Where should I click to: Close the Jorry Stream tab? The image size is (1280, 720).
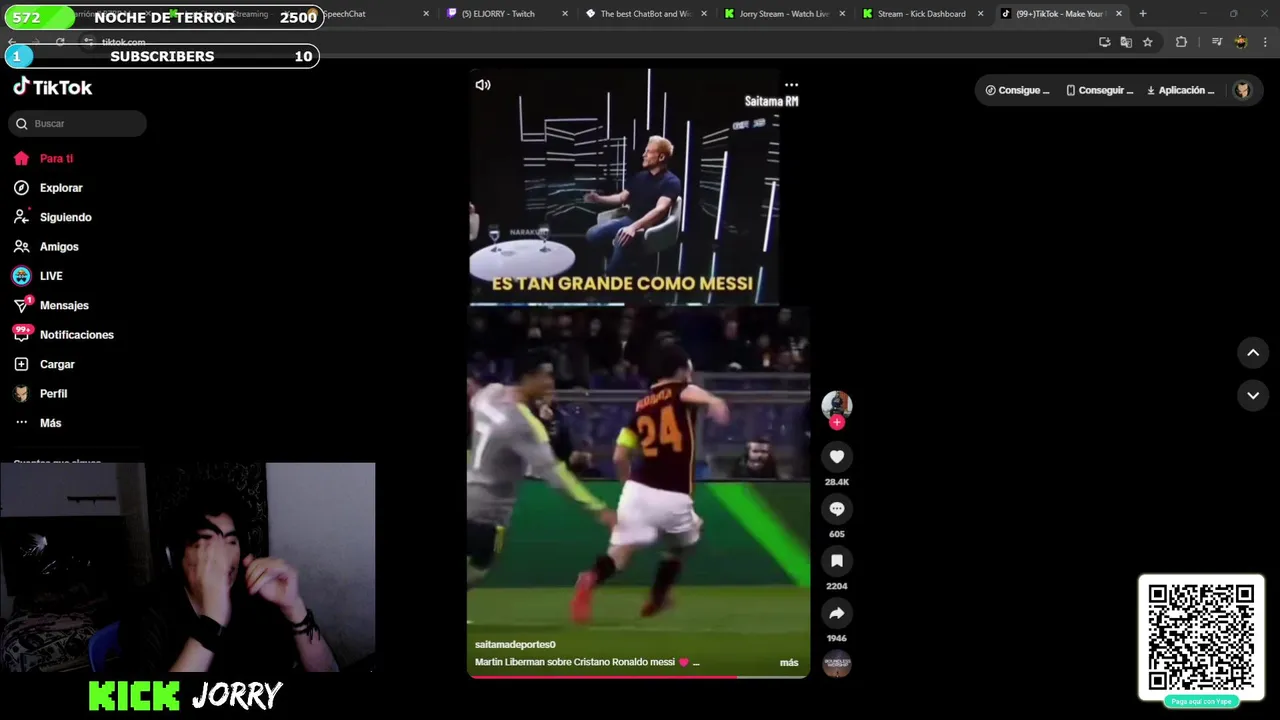(842, 14)
